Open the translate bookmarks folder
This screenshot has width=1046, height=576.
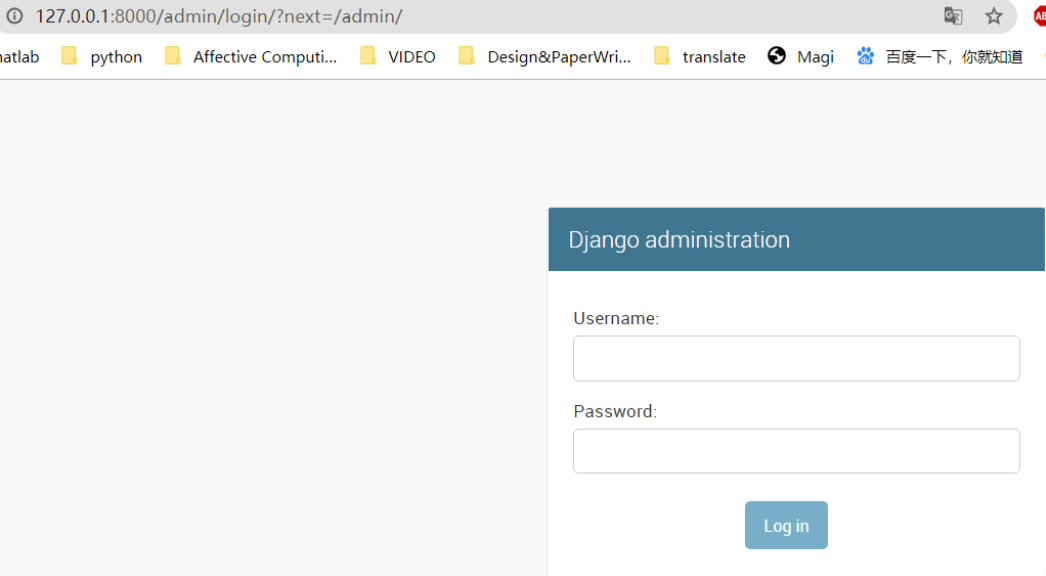[700, 56]
